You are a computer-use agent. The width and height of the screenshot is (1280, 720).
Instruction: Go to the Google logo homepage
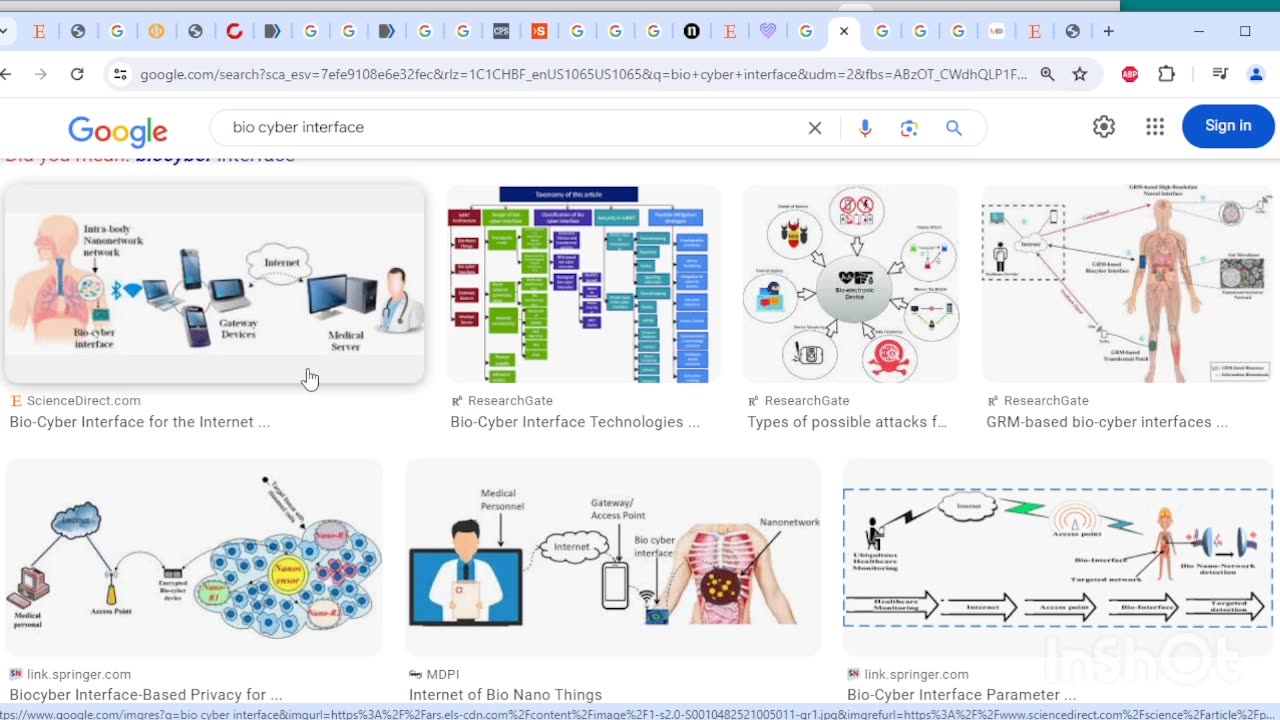tap(118, 130)
